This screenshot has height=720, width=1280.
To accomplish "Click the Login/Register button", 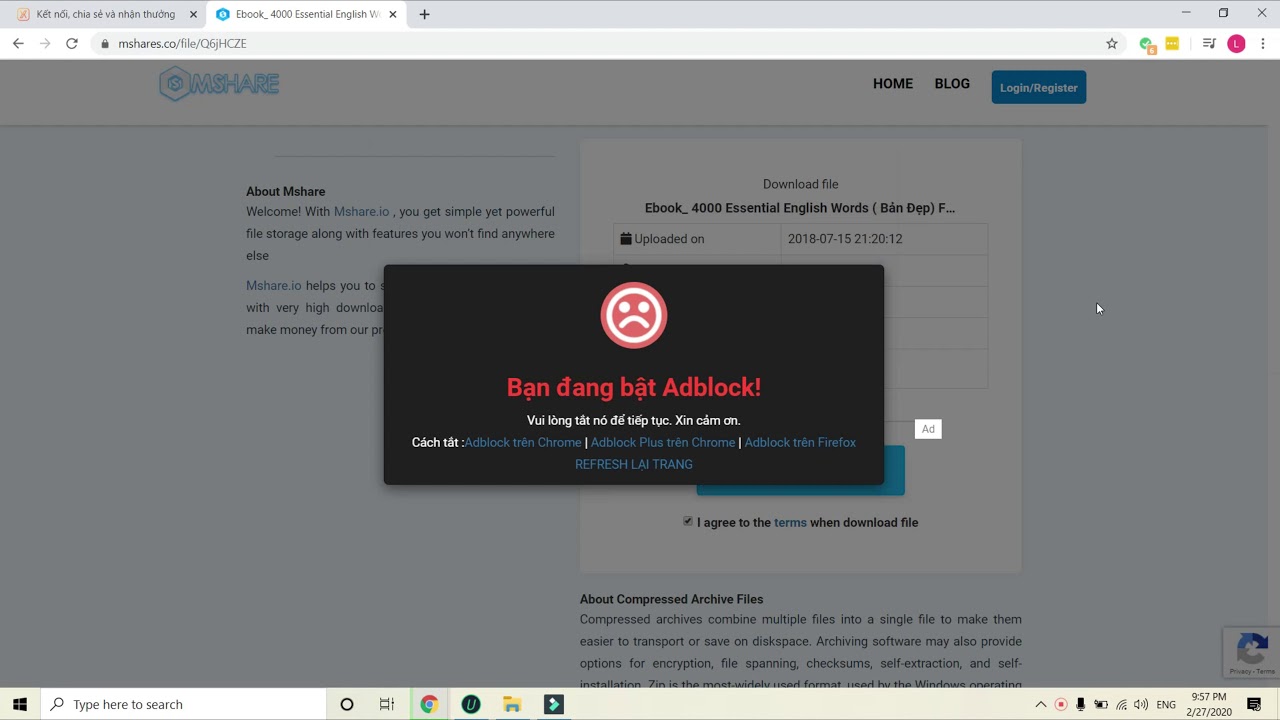I will (1039, 87).
